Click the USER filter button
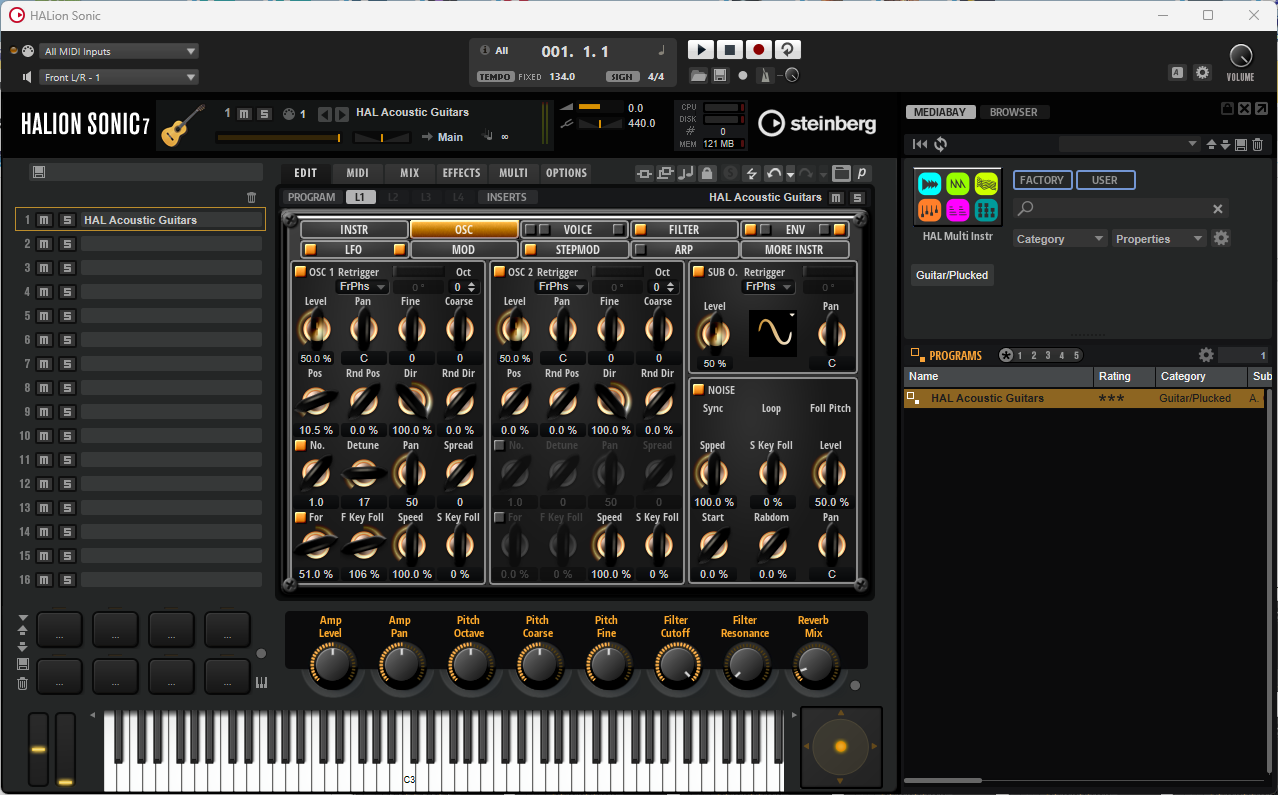The image size is (1278, 795). coord(1105,180)
